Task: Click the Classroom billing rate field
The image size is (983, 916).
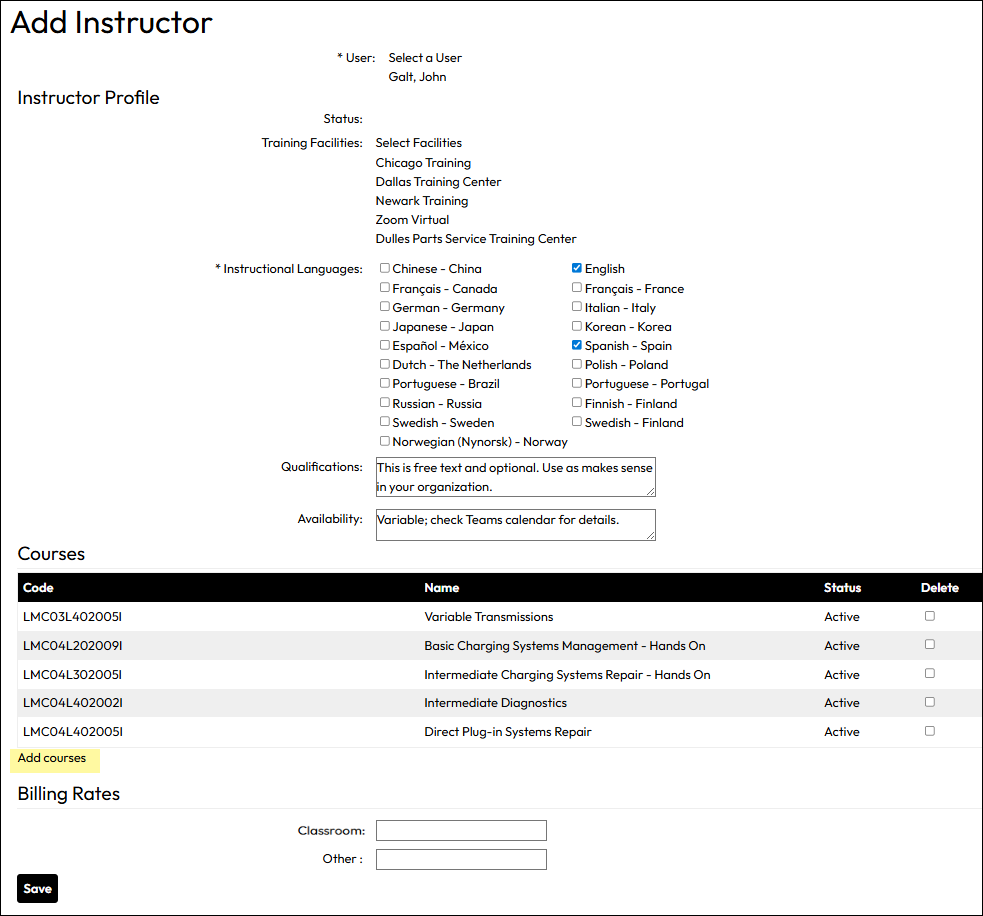Action: [460, 830]
